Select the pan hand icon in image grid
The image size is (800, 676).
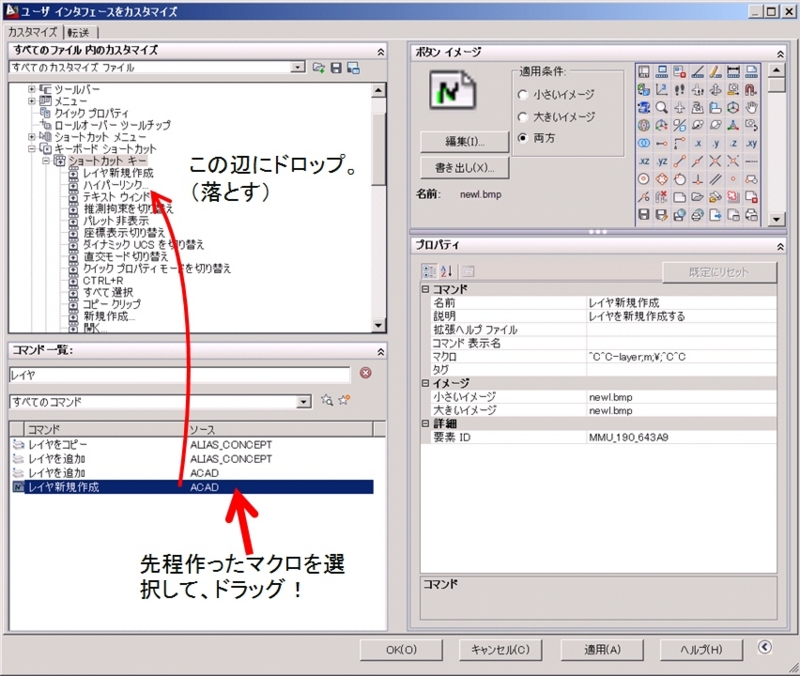click(x=751, y=108)
